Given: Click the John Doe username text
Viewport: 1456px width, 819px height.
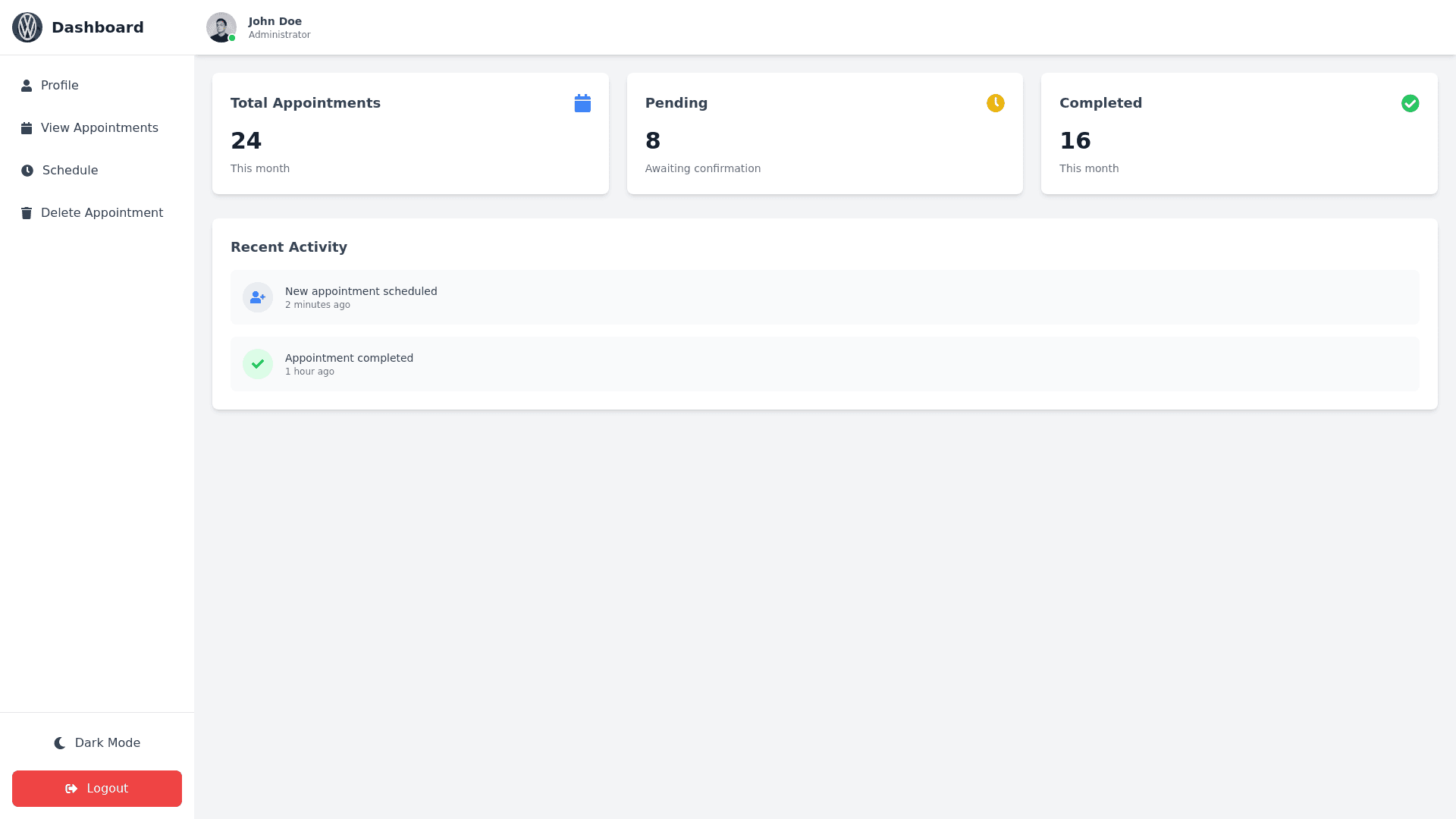Looking at the screenshot, I should 275,21.
